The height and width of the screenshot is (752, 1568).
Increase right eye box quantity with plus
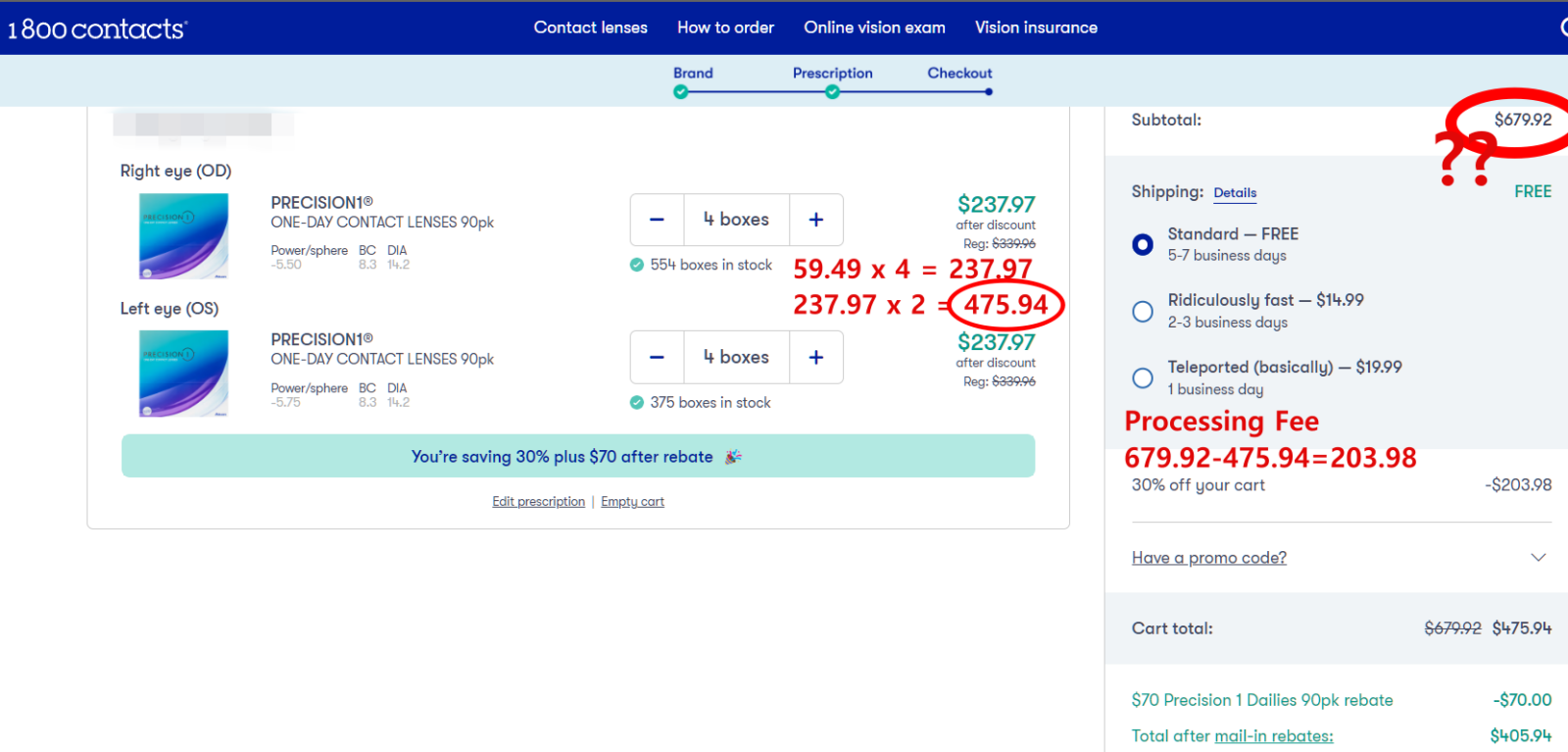point(816,220)
